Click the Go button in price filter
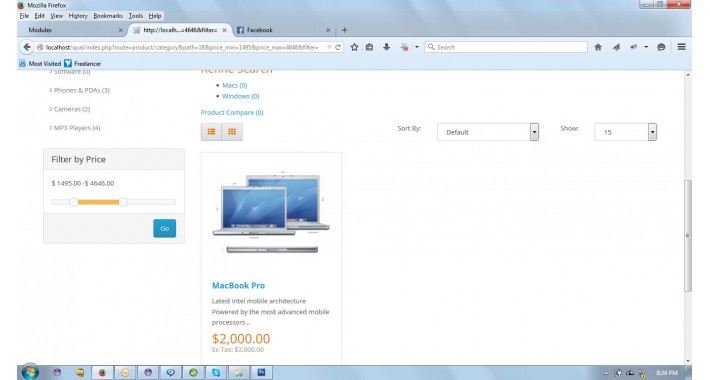The height and width of the screenshot is (380, 710). (164, 228)
